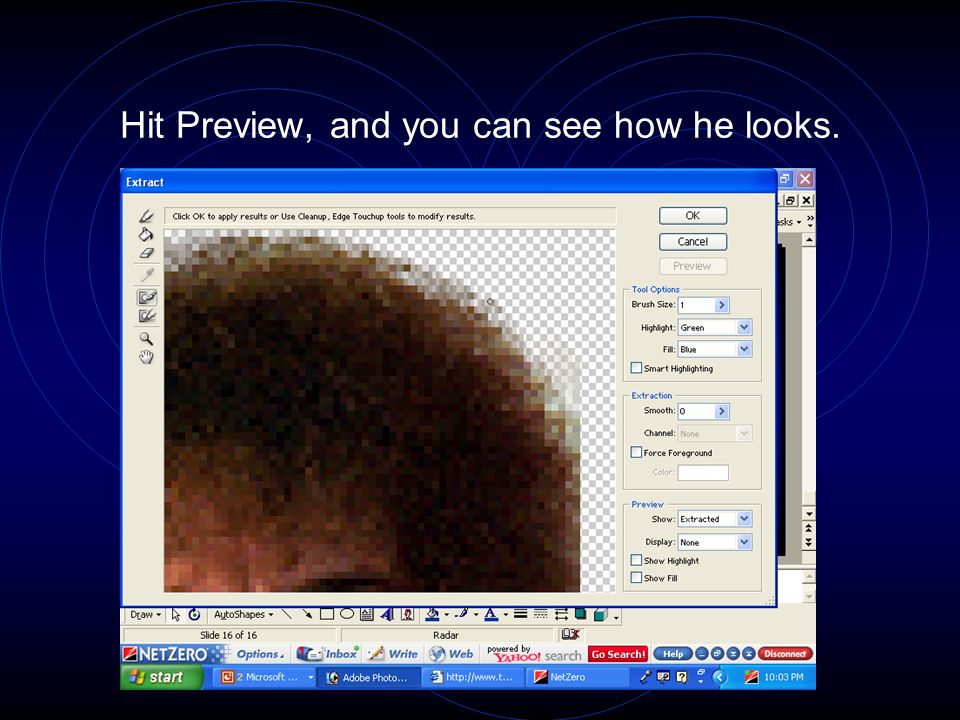Image resolution: width=960 pixels, height=720 pixels.
Task: Pick the Rectangle shape tool
Action: [x=327, y=614]
